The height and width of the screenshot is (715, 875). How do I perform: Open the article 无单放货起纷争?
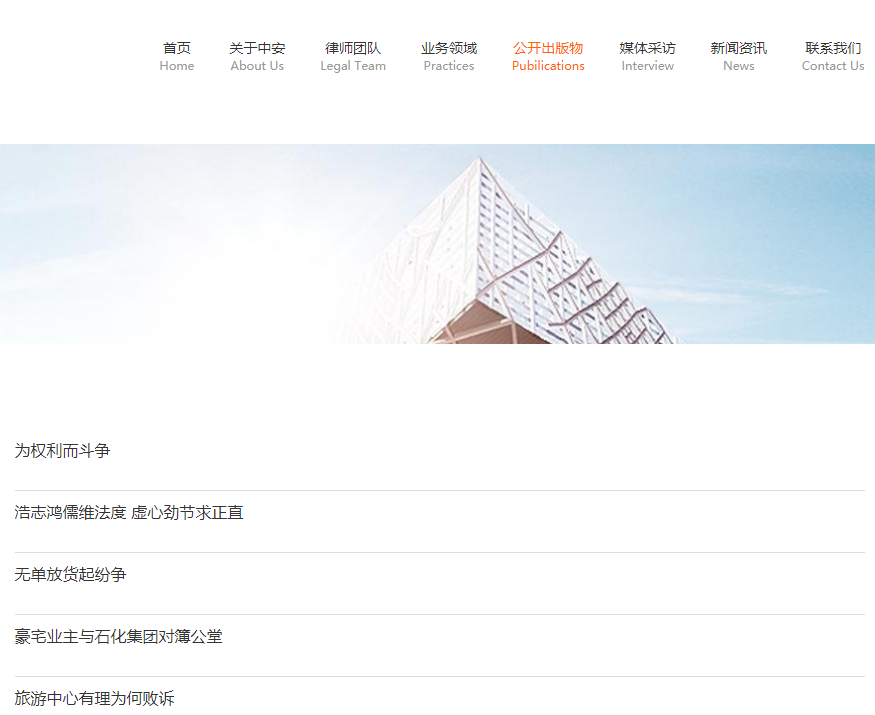[x=70, y=574]
